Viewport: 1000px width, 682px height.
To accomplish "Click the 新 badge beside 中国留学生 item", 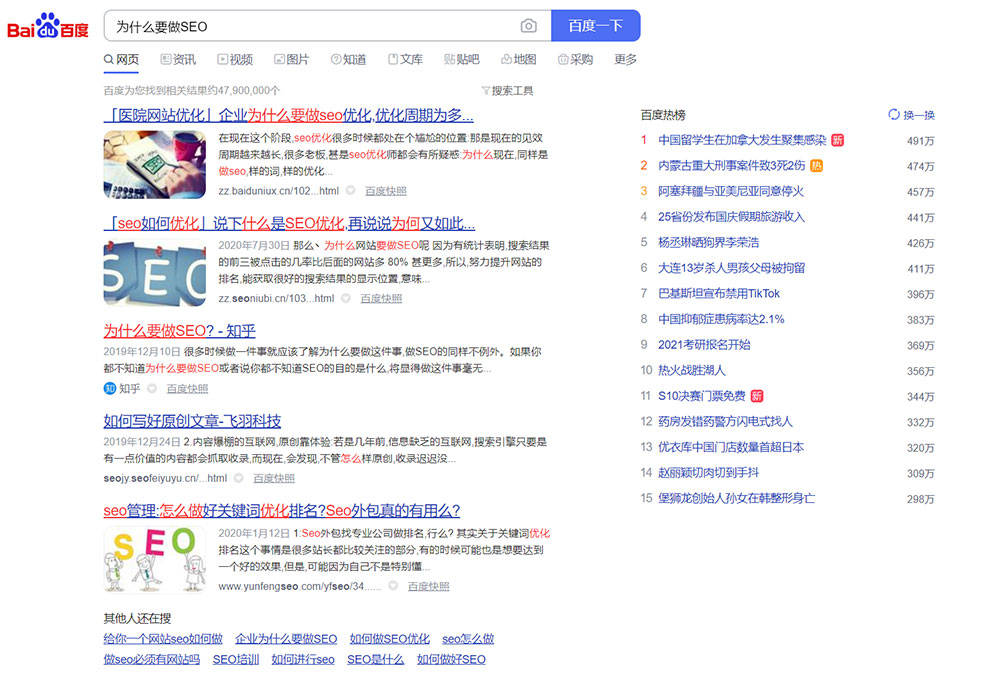I will [837, 140].
